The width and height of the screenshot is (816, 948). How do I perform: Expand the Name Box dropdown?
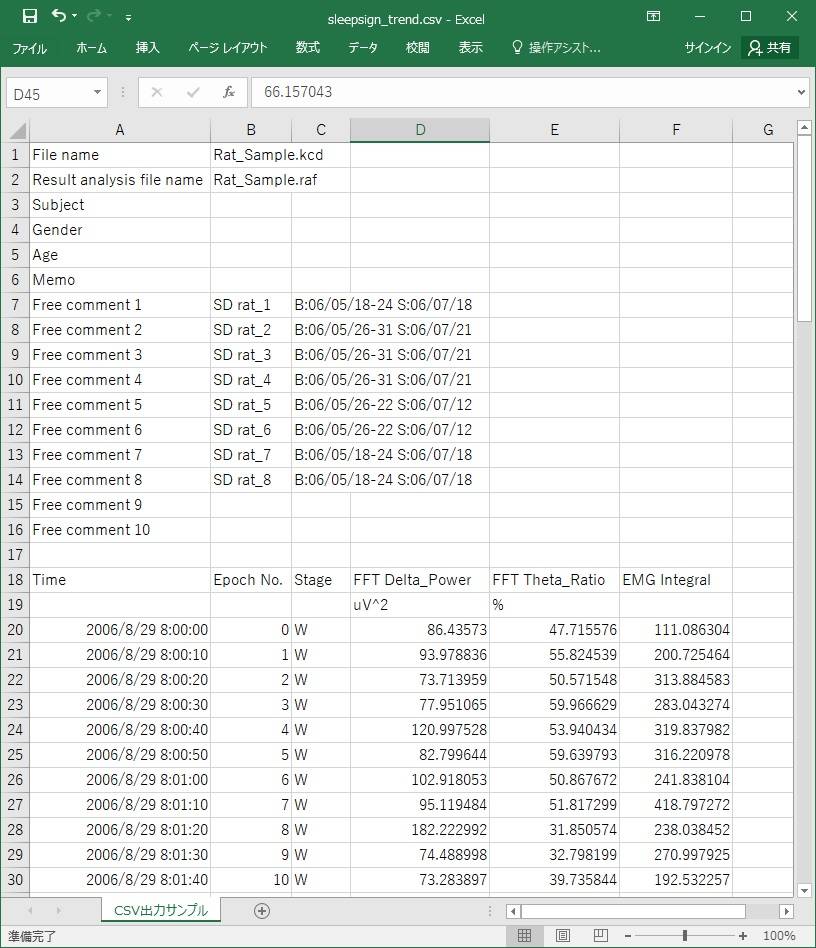coord(98,92)
